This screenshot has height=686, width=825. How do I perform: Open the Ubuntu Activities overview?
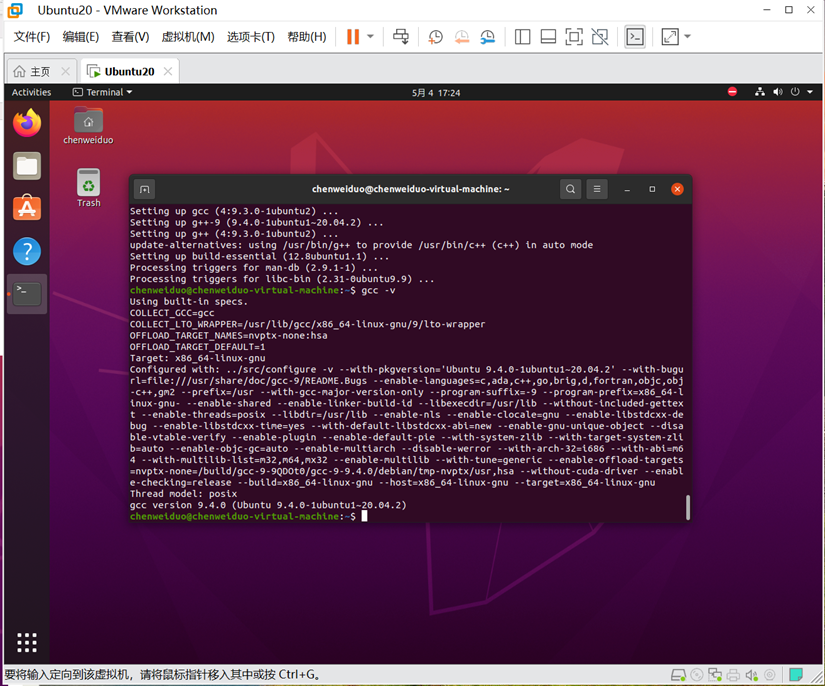point(32,92)
